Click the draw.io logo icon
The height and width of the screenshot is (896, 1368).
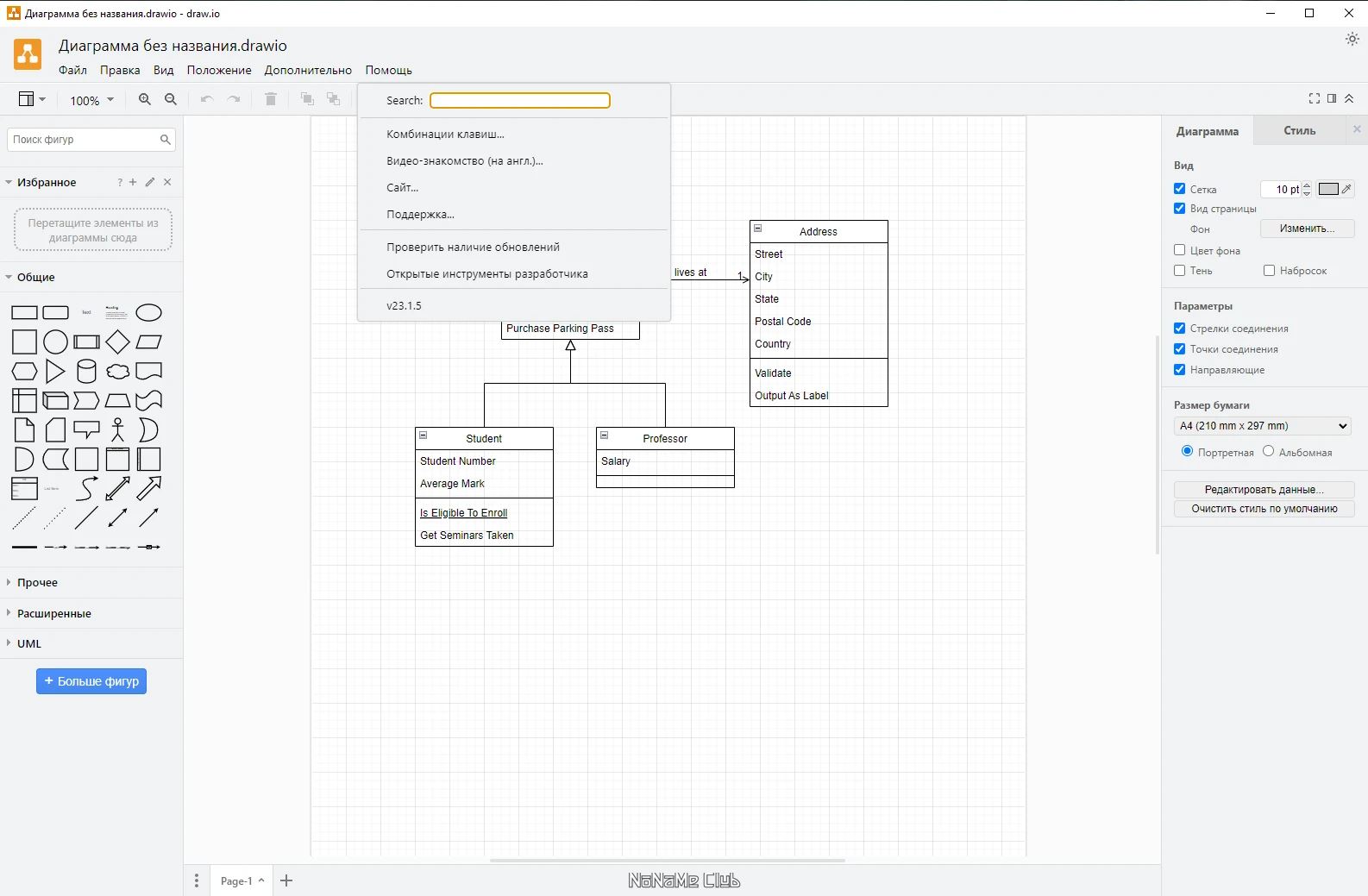(x=28, y=54)
